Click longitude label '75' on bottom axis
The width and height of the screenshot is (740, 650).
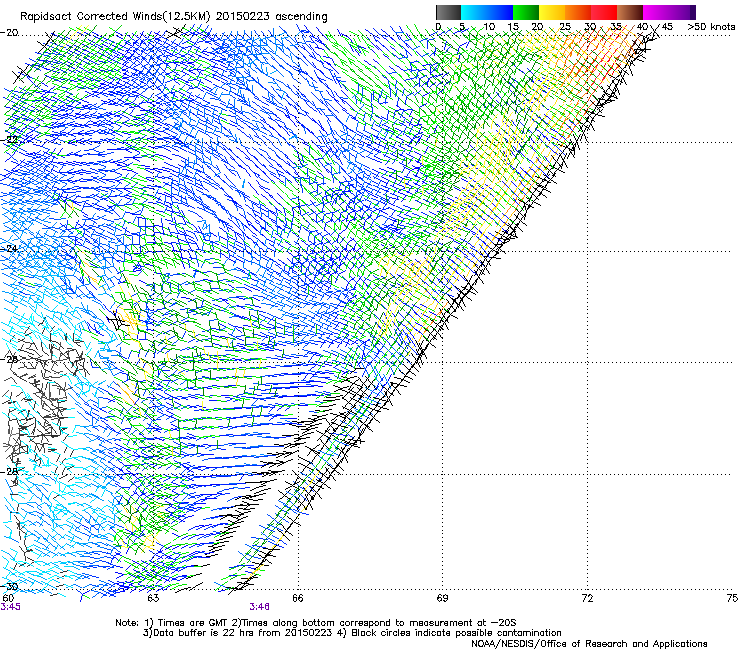(x=732, y=598)
